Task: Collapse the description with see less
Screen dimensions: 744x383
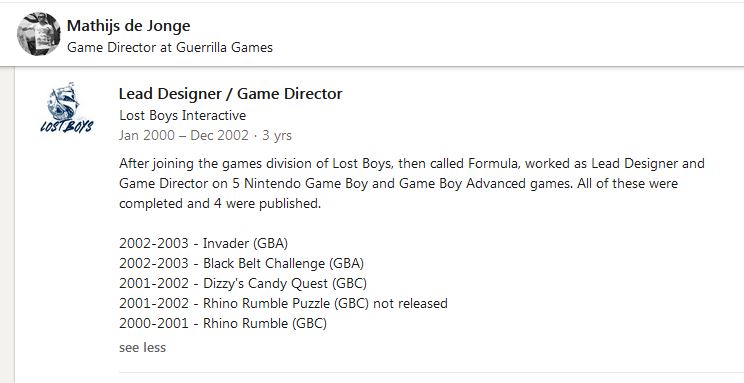Action: point(142,347)
